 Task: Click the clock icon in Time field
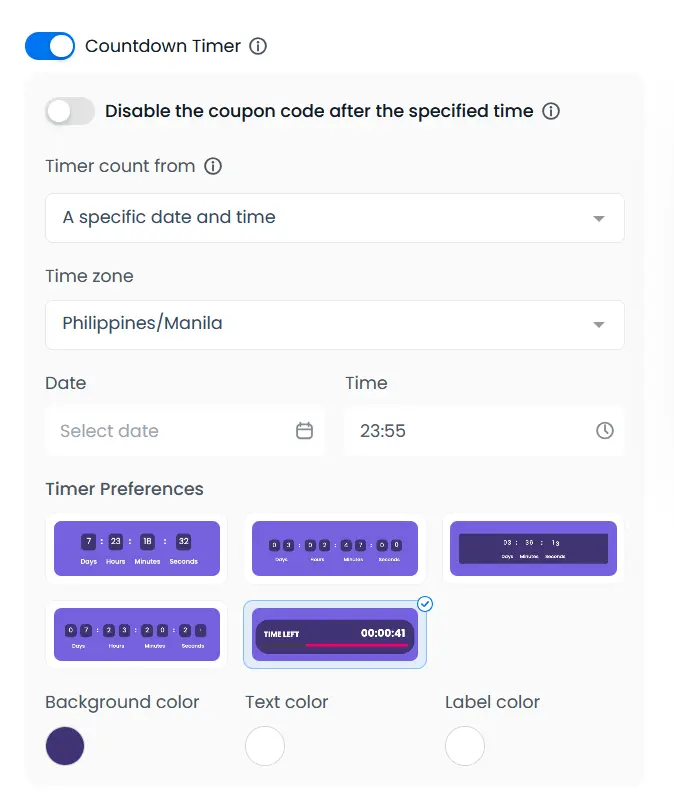click(605, 431)
